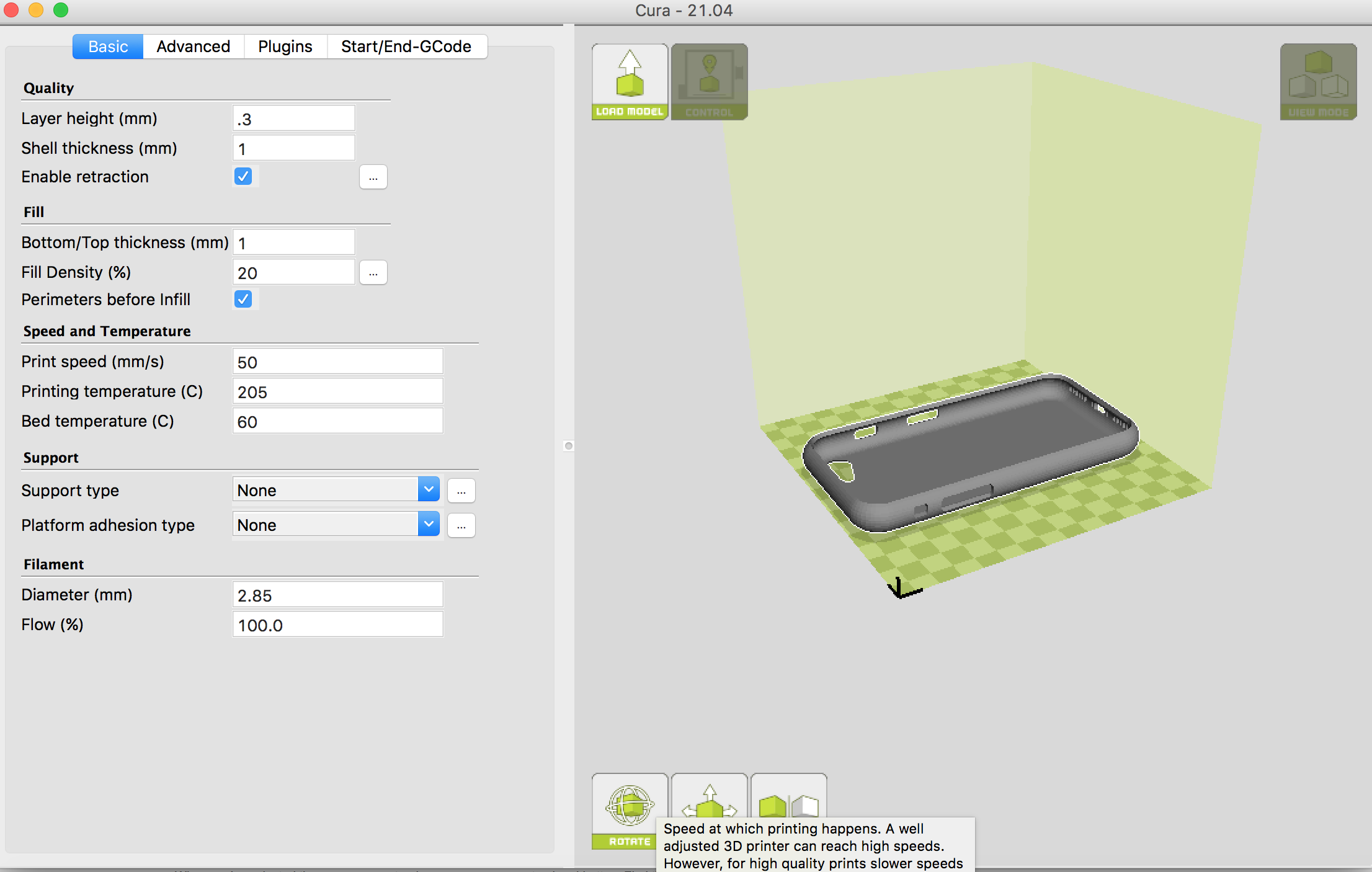Open the Start/End-GCode tab

(x=406, y=47)
